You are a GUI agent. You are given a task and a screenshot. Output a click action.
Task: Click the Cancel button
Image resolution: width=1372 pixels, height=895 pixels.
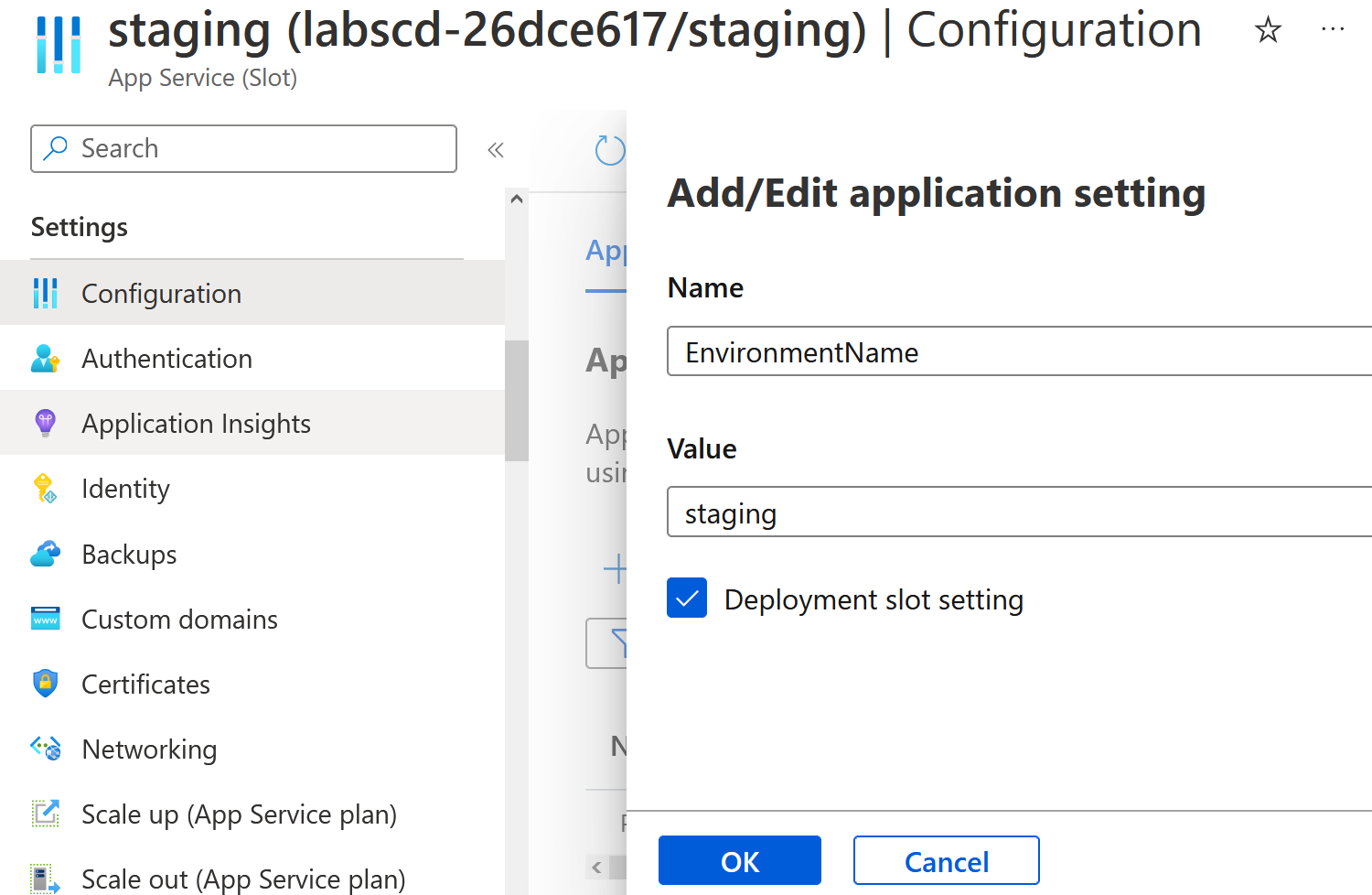[947, 860]
